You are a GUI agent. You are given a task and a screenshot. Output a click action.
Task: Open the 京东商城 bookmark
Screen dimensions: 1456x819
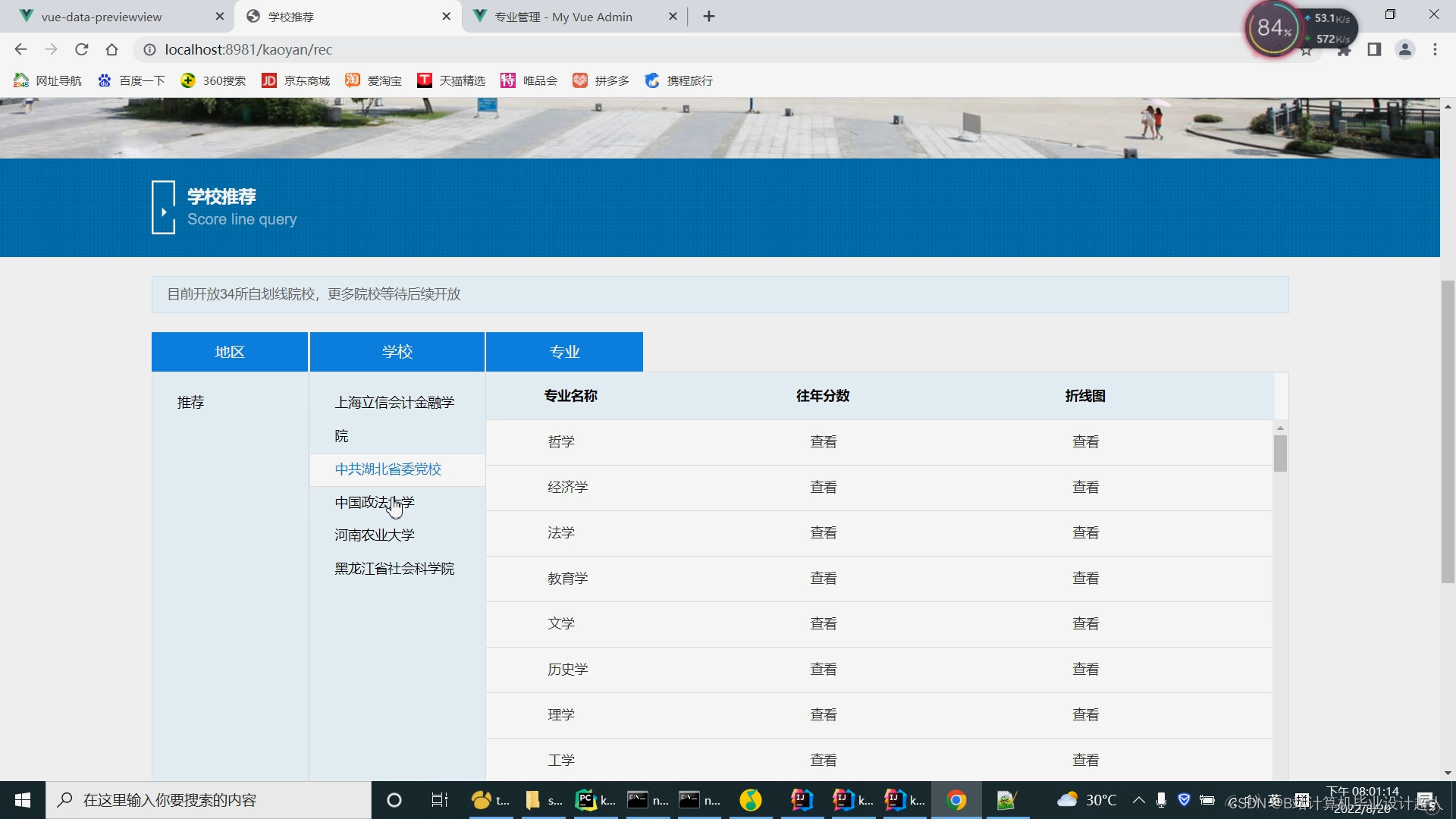coord(296,80)
